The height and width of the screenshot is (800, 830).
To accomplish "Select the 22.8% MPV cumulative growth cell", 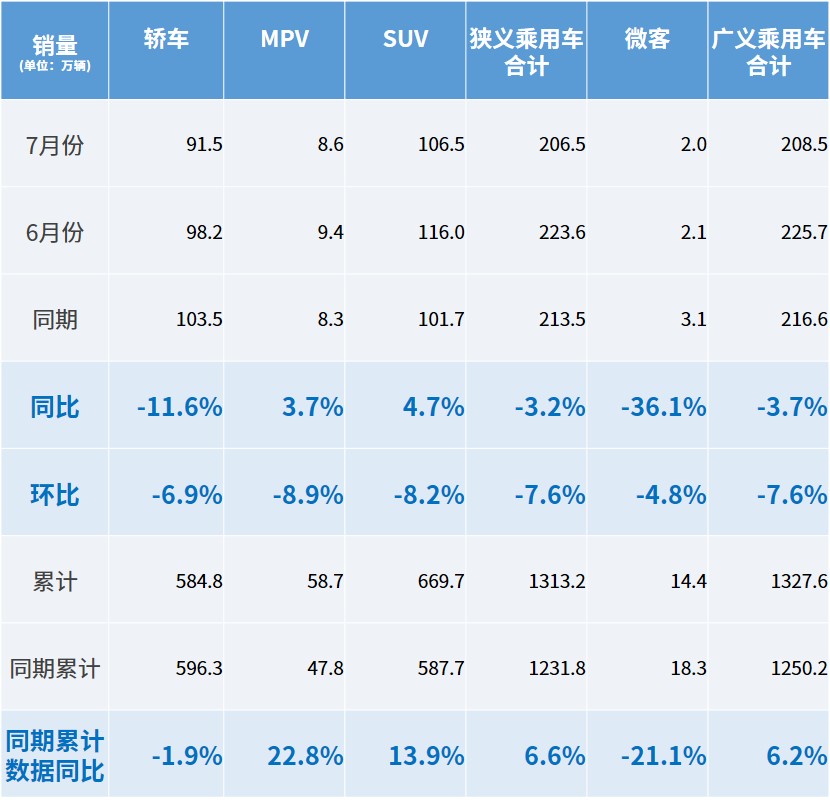I will click(305, 756).
